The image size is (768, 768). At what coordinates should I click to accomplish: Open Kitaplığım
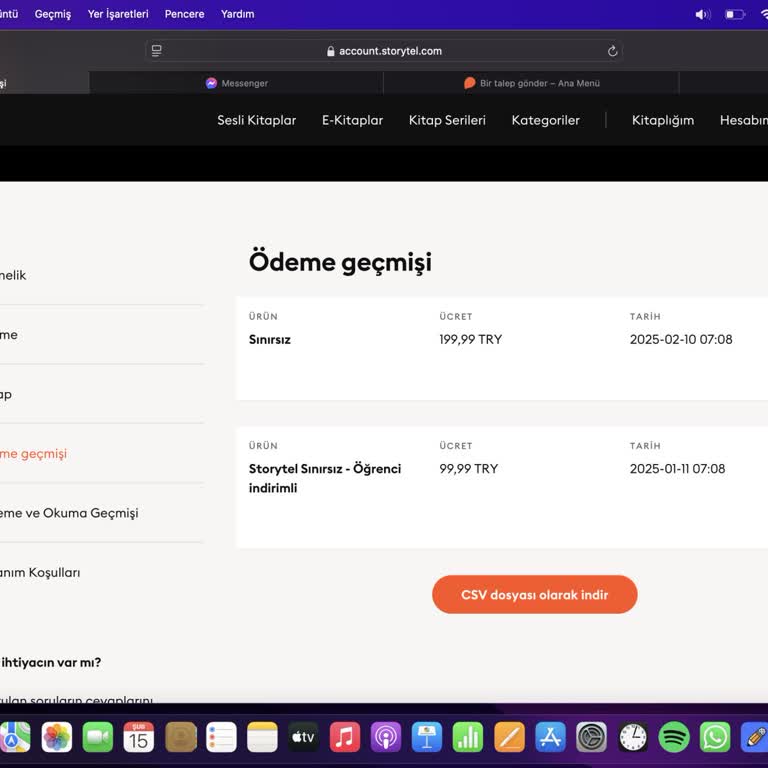pos(663,120)
